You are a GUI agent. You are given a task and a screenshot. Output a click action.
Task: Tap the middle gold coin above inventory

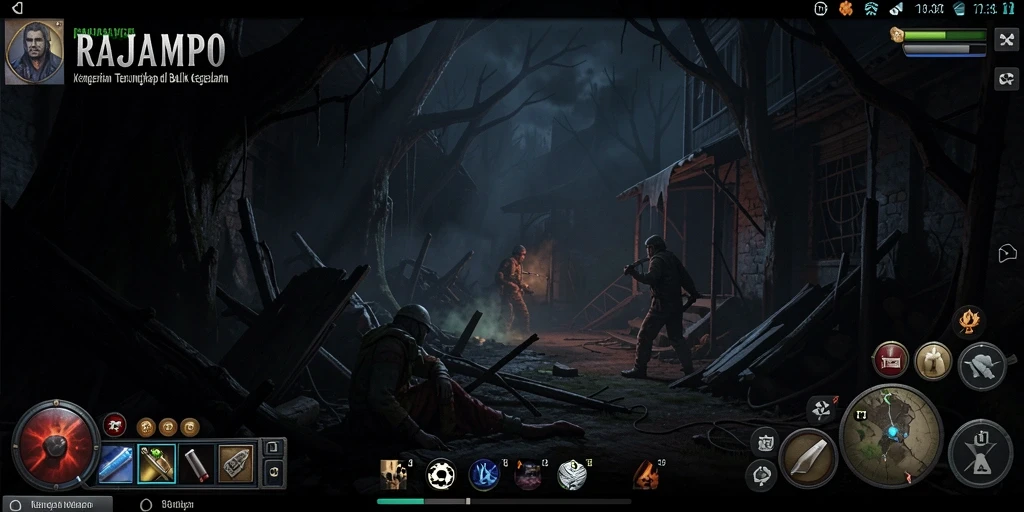pyautogui.click(x=168, y=427)
